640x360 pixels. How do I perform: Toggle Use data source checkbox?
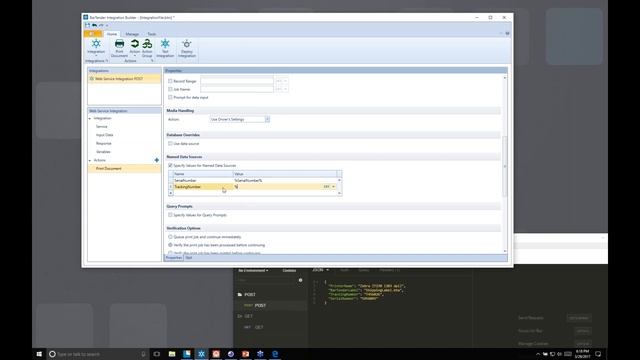pos(170,144)
